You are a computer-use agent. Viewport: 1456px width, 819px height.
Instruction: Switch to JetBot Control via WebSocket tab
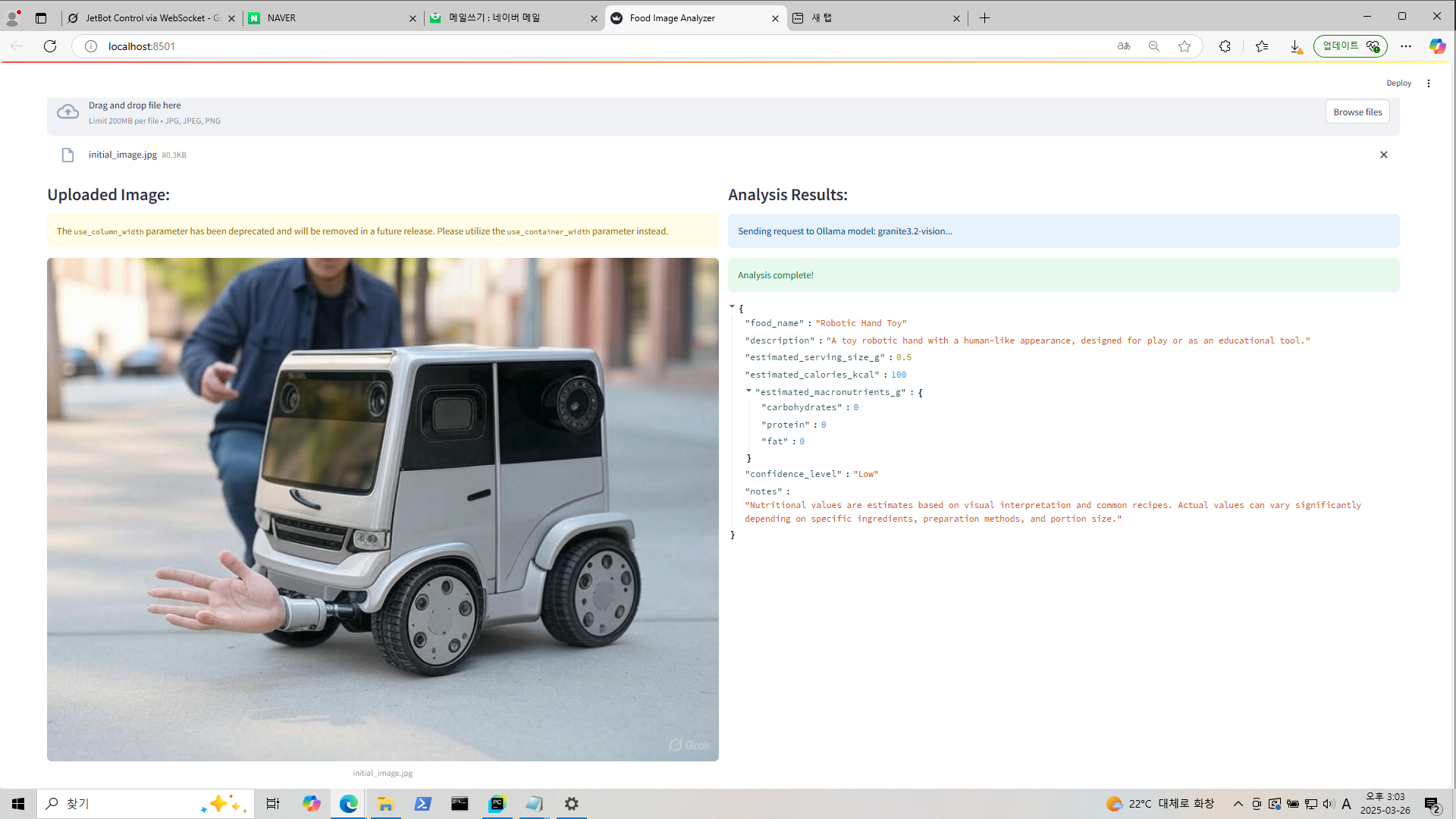coord(152,18)
